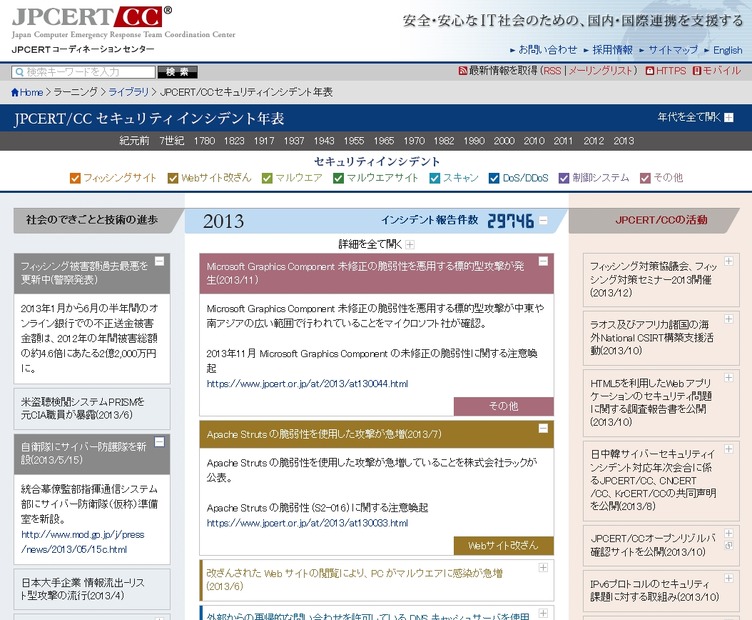
Task: Click the Webサイト改ざん category tag
Action: (x=504, y=546)
